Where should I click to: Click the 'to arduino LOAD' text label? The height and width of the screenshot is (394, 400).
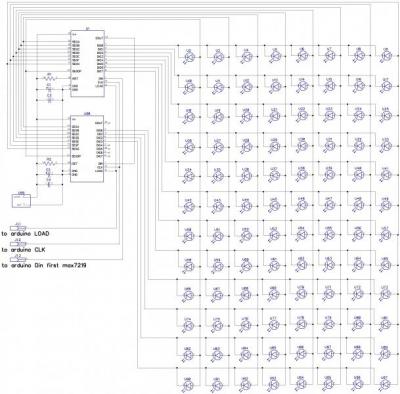pyautogui.click(x=25, y=234)
